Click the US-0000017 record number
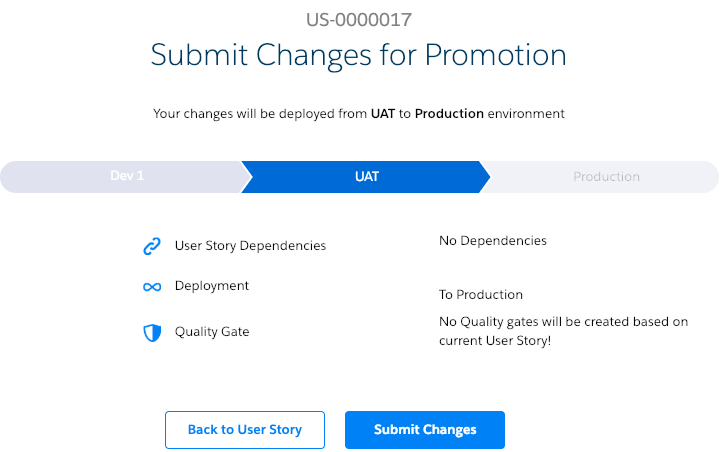726x452 pixels. 358,20
